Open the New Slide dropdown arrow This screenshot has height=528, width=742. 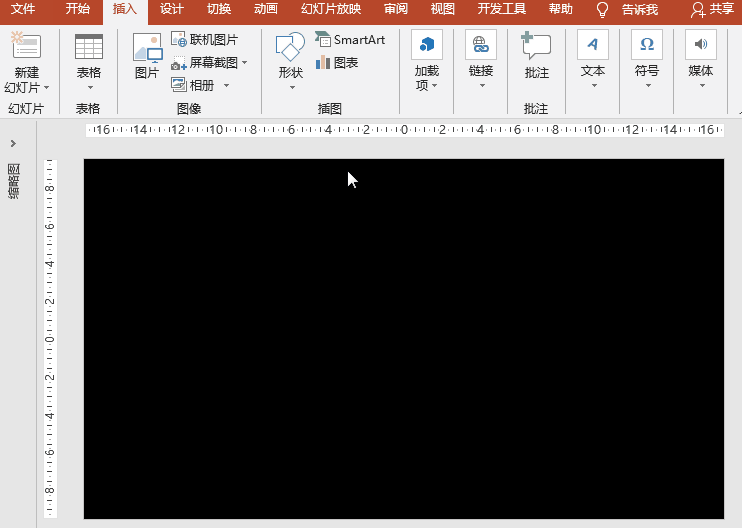tap(46, 88)
